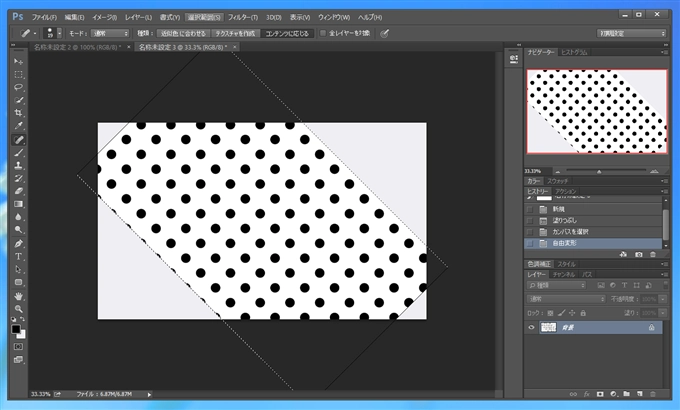Open the brush size picker dropdown
The width and height of the screenshot is (680, 410).
coord(59,33)
